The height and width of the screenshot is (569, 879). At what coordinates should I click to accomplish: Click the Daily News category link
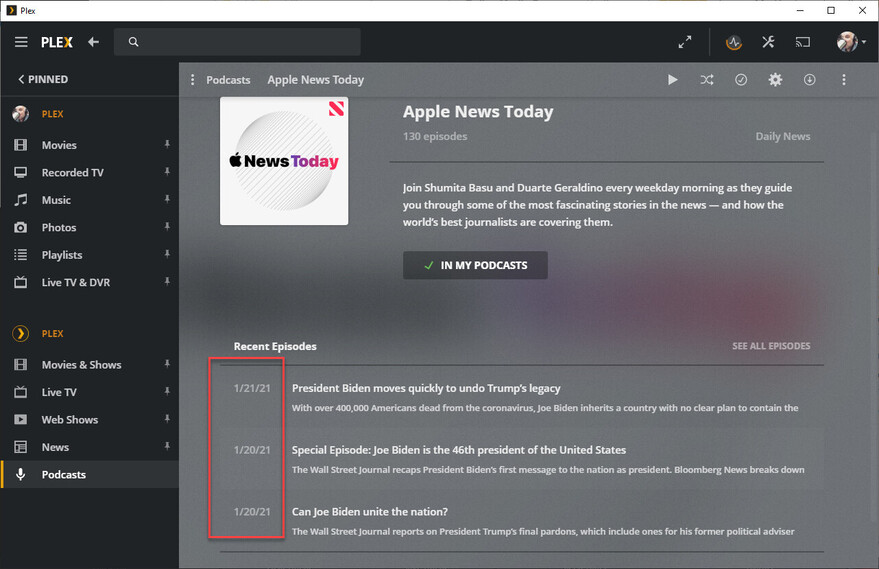(783, 136)
